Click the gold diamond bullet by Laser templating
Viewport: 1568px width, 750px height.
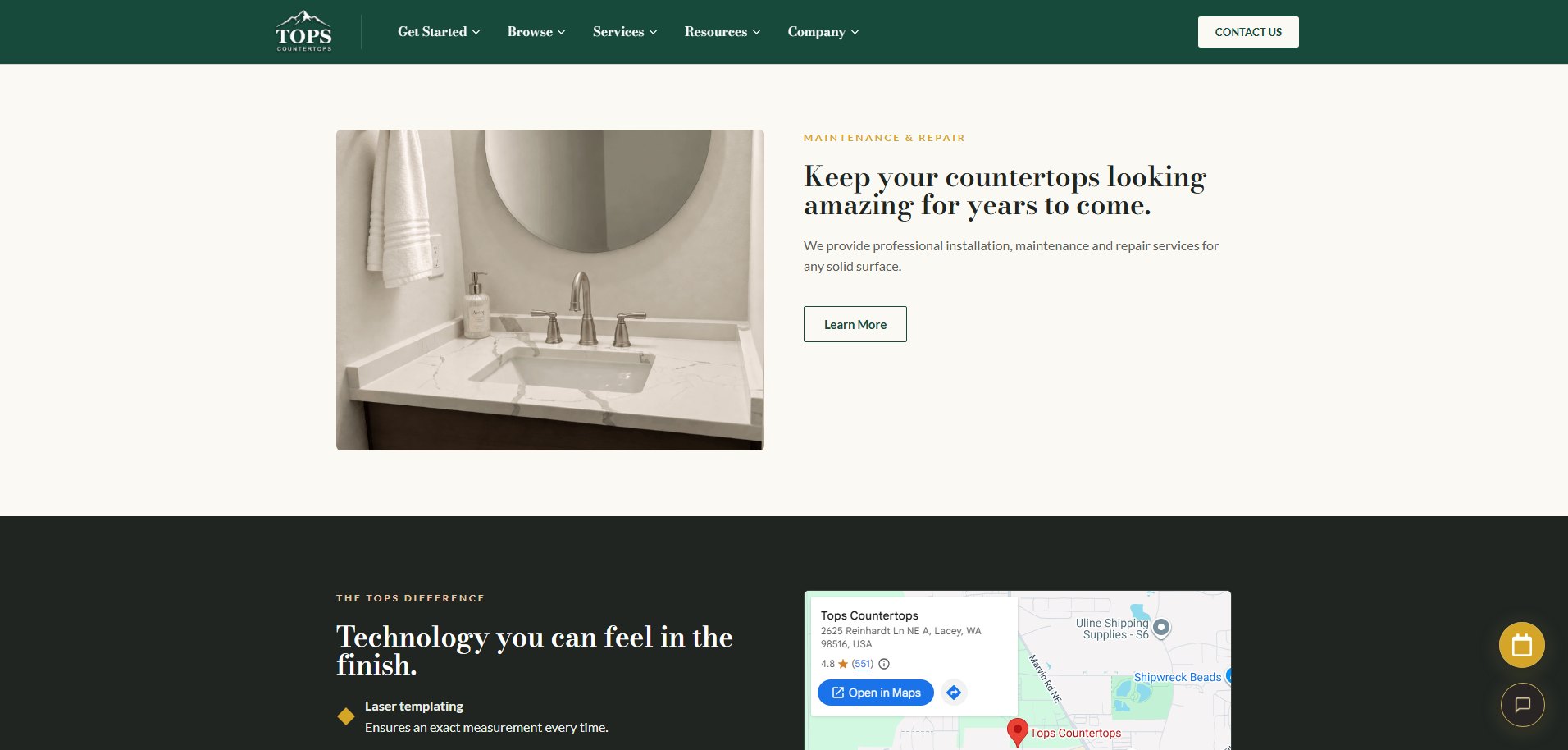346,716
